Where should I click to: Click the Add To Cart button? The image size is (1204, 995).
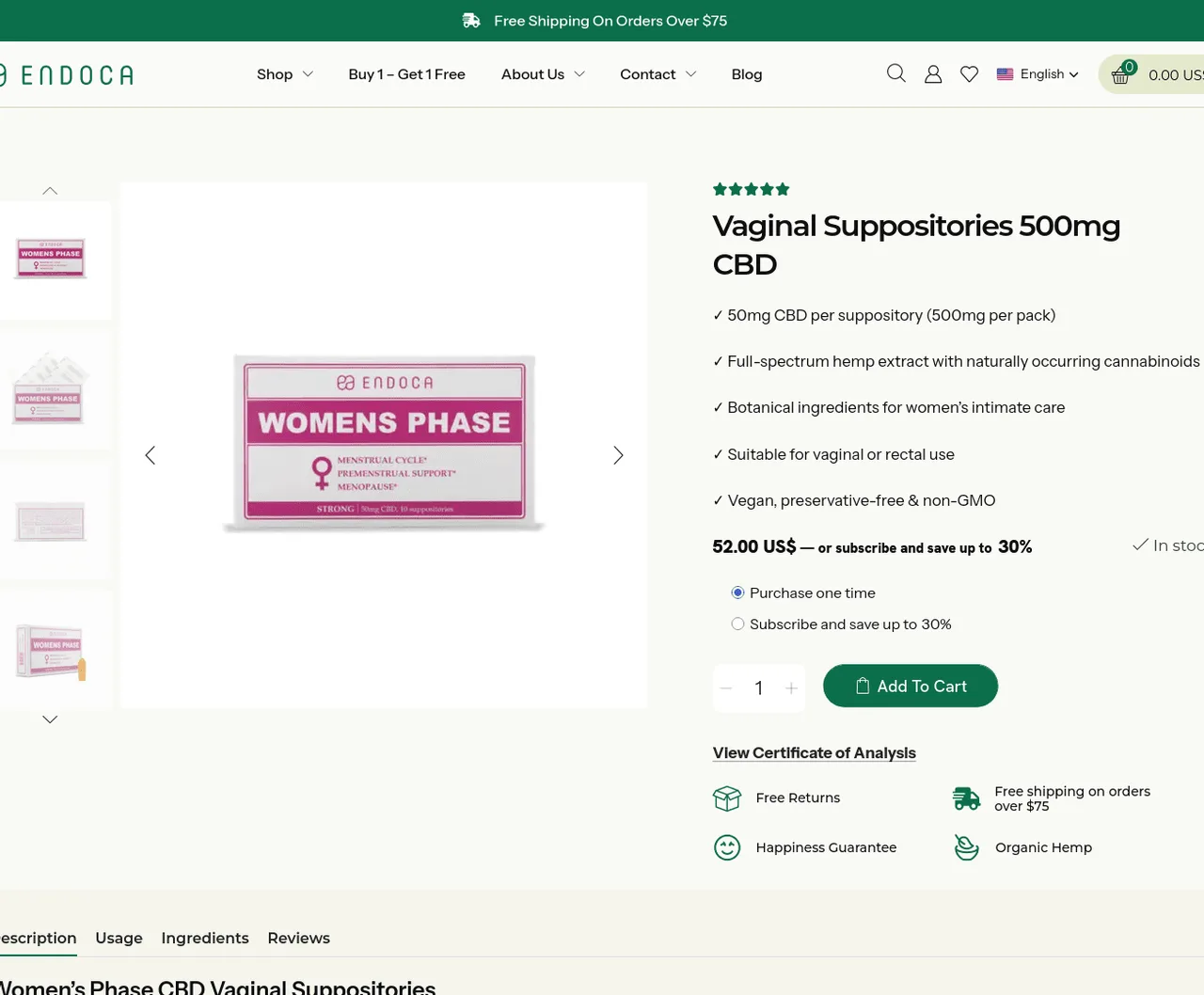coord(911,687)
